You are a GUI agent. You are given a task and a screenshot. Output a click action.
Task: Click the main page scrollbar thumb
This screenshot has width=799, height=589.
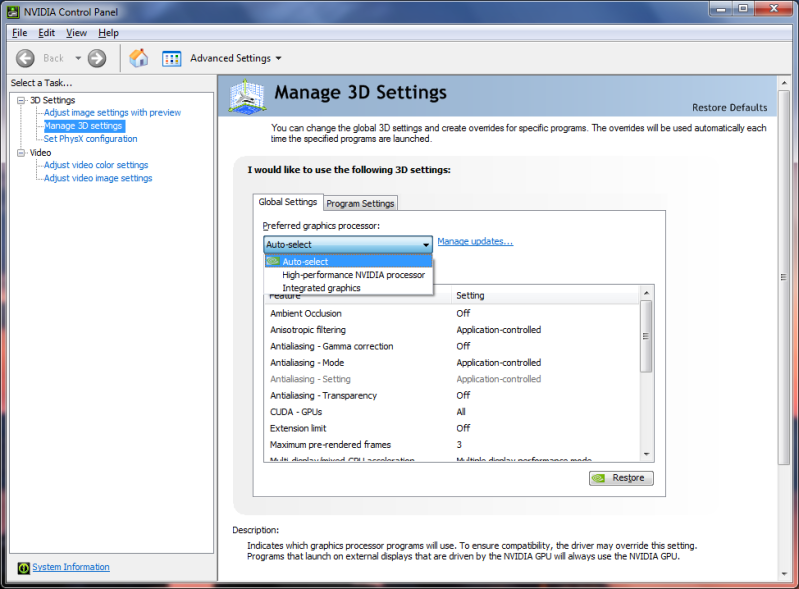point(784,277)
